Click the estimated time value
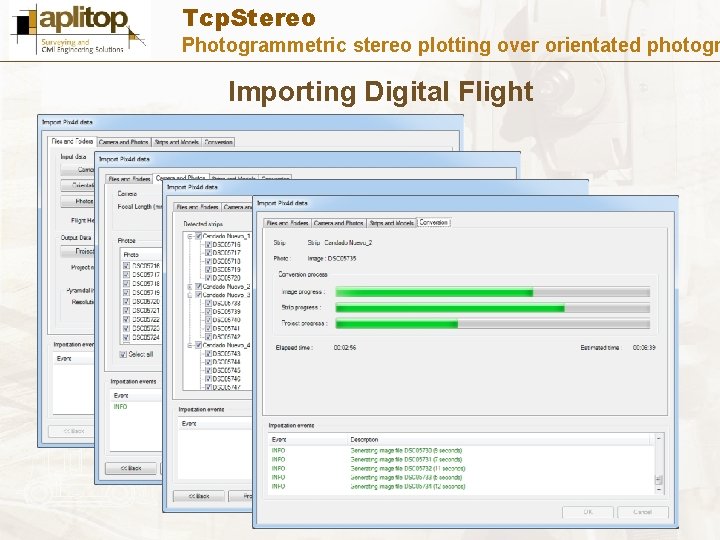This screenshot has width=720, height=540. 644,348
